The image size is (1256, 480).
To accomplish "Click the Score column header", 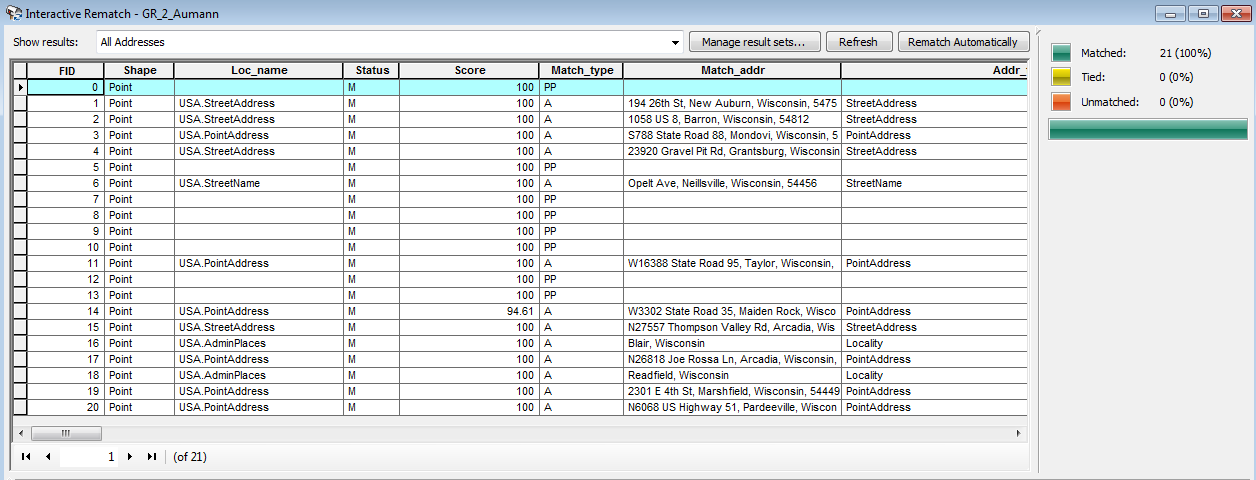I will coord(469,70).
